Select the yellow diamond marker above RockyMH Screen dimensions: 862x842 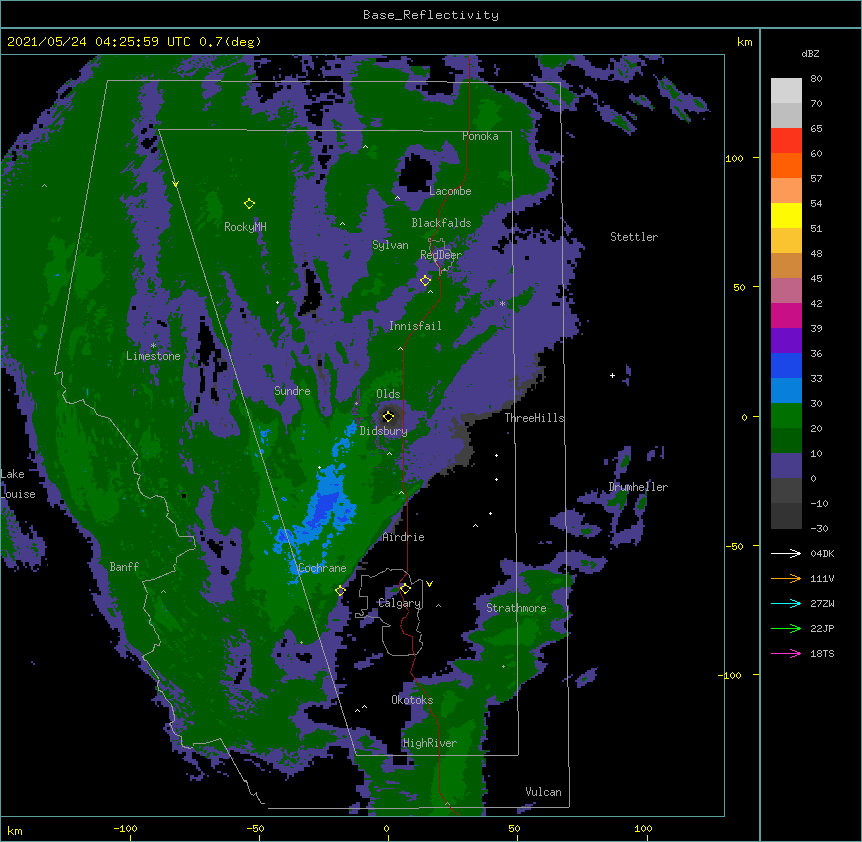[x=249, y=204]
